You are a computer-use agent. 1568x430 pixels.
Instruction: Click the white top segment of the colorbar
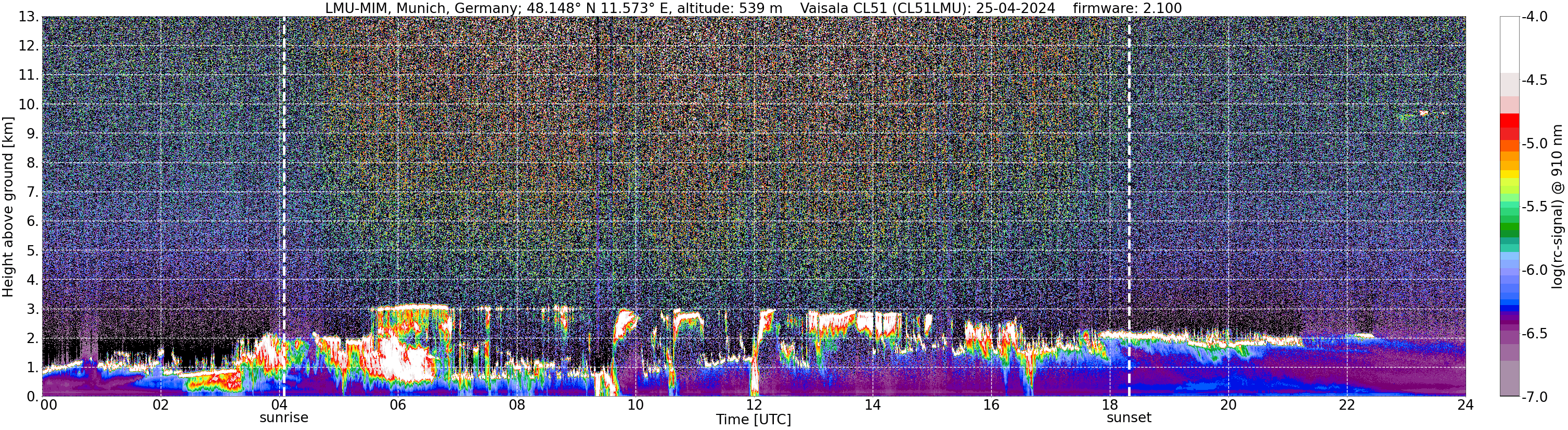coord(1509,44)
